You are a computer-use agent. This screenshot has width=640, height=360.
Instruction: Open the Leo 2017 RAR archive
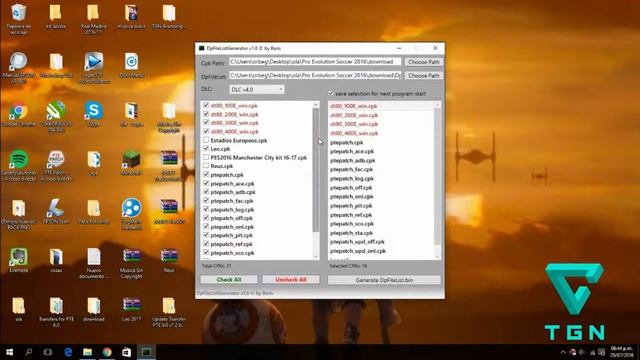point(131,309)
